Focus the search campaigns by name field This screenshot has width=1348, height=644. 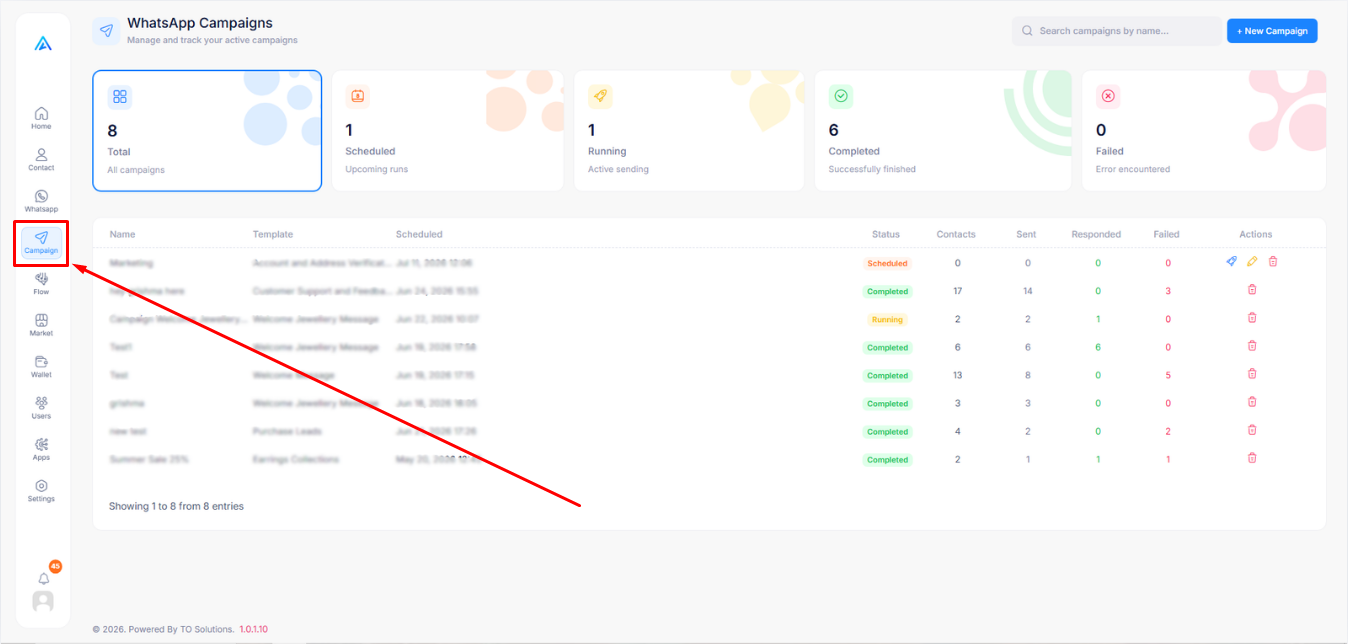(1116, 31)
